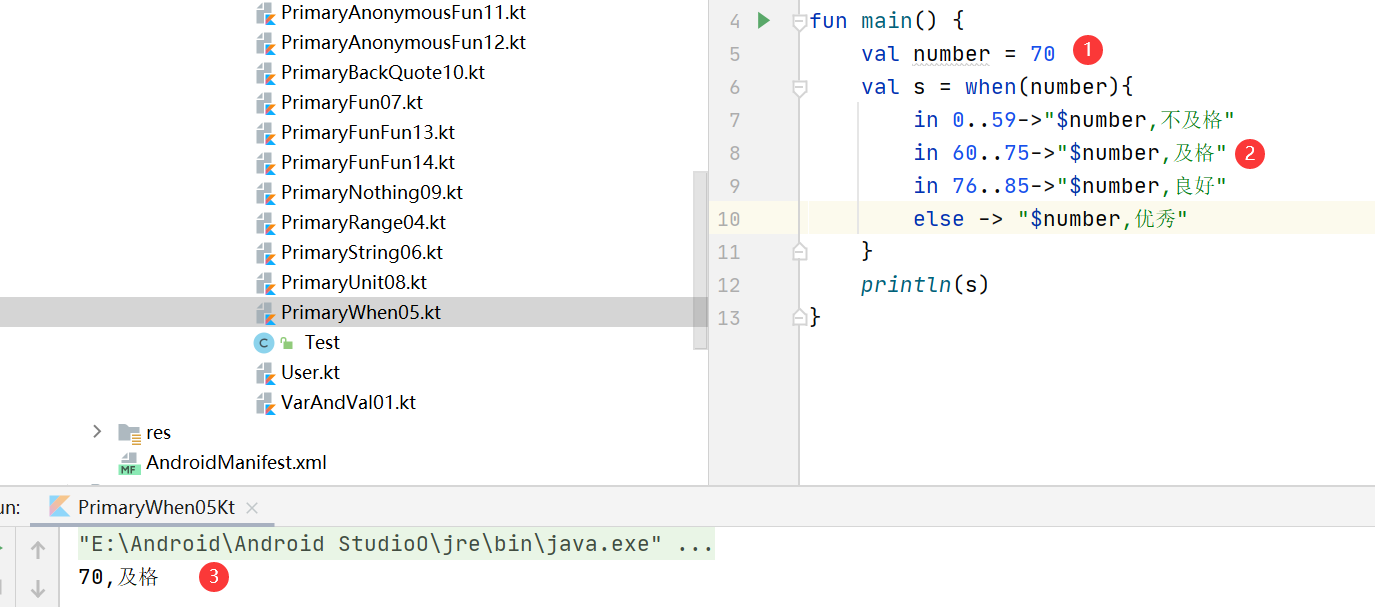
Task: Click value 70 on line 5
Action: click(1043, 54)
